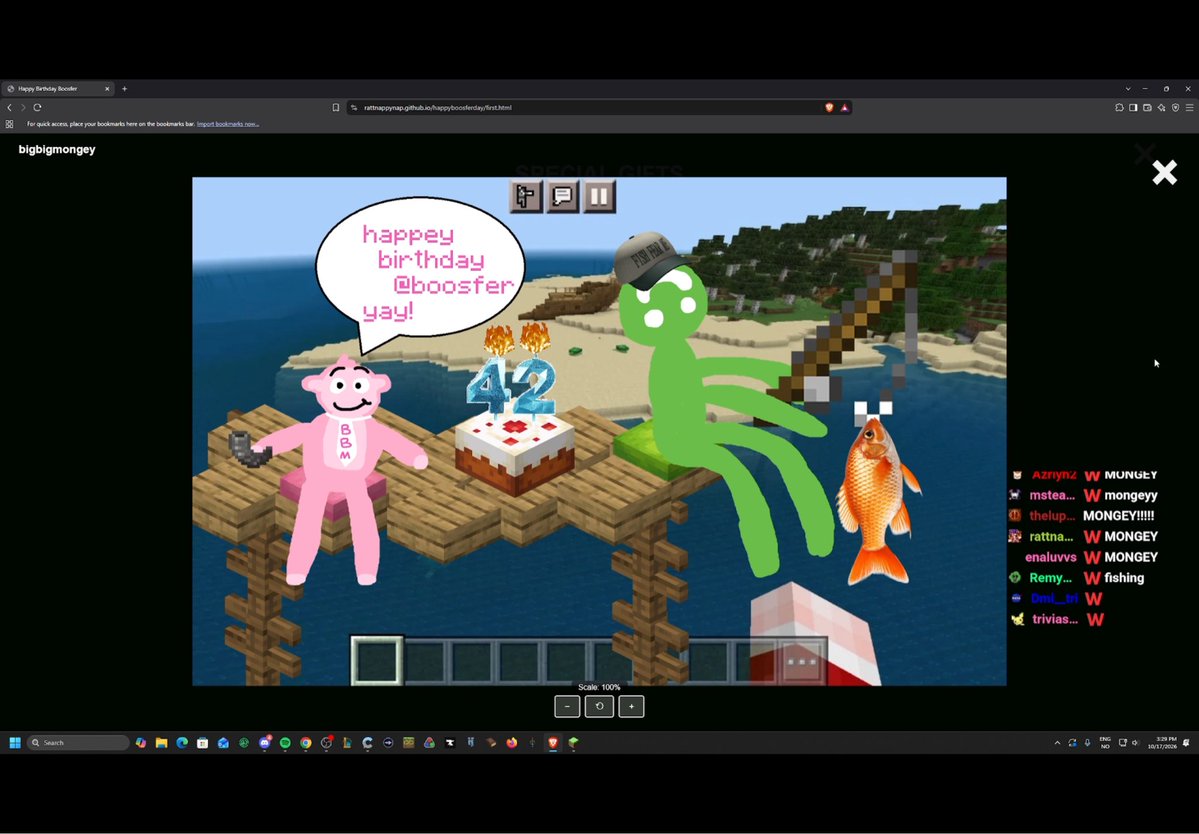
Task: Close the image lightbox with the white X
Action: click(1164, 173)
